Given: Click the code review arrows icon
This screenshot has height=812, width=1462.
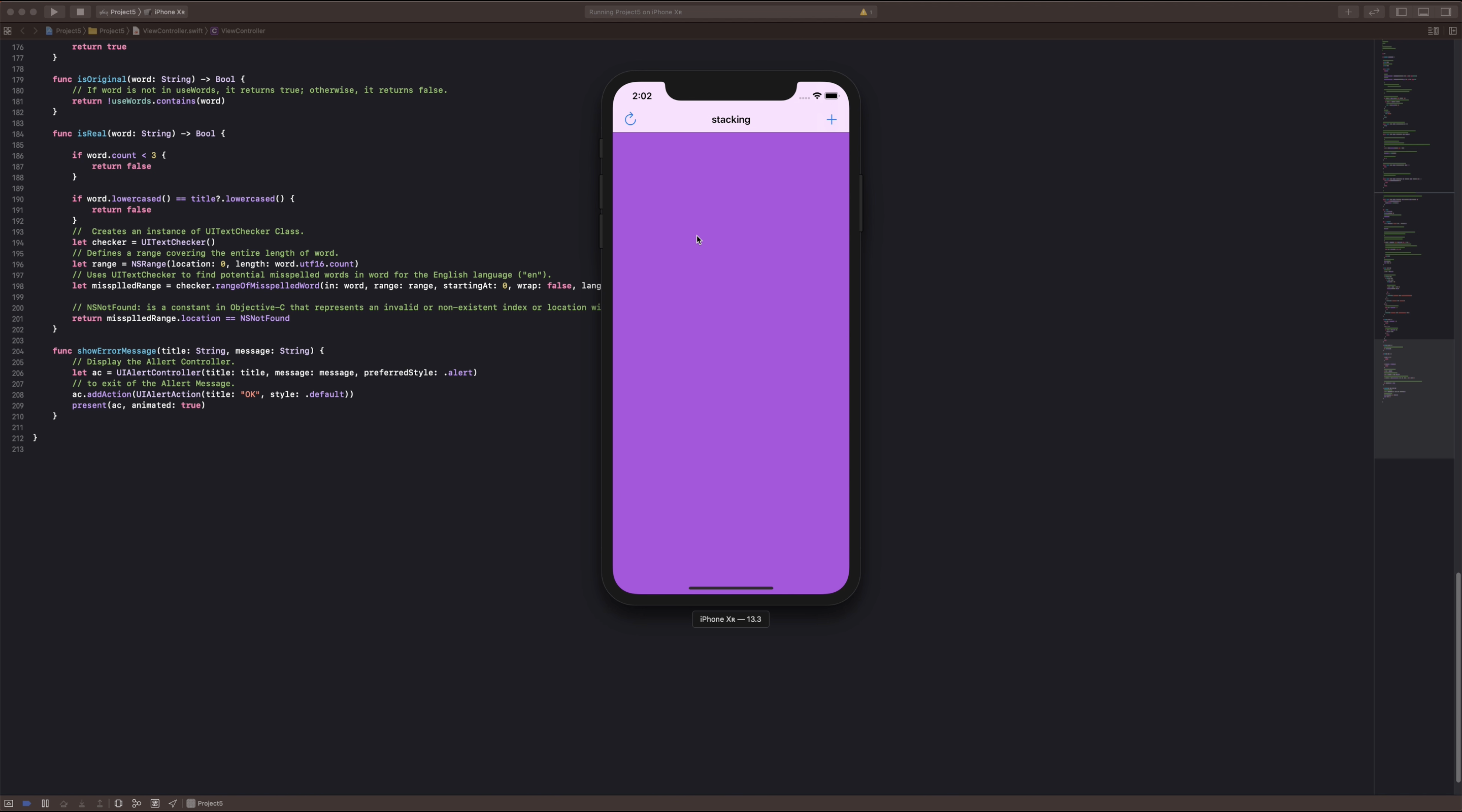Looking at the screenshot, I should click(x=1374, y=12).
